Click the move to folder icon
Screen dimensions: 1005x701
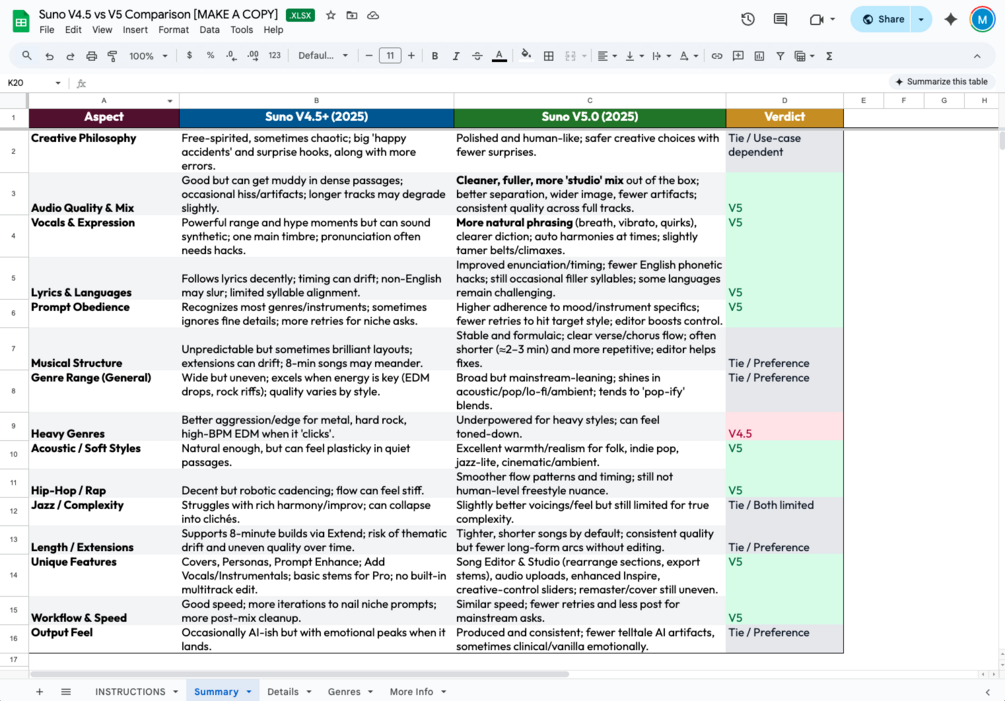tap(352, 15)
